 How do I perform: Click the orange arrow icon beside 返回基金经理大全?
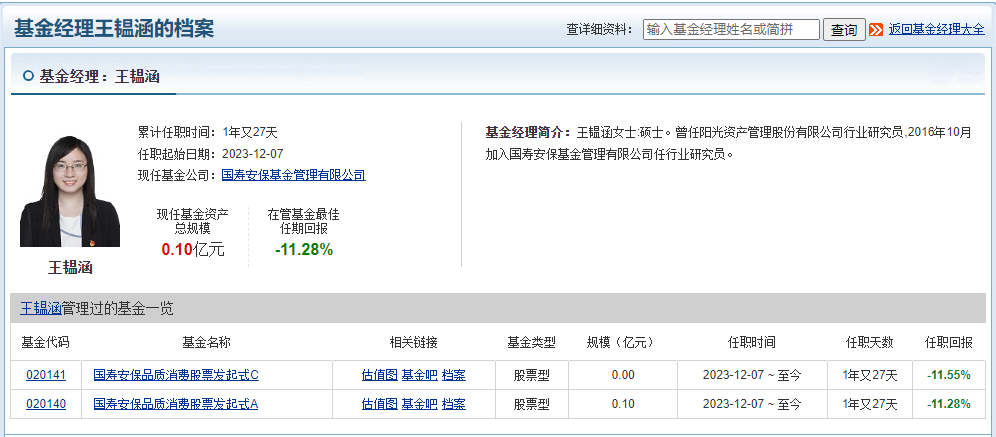(877, 30)
